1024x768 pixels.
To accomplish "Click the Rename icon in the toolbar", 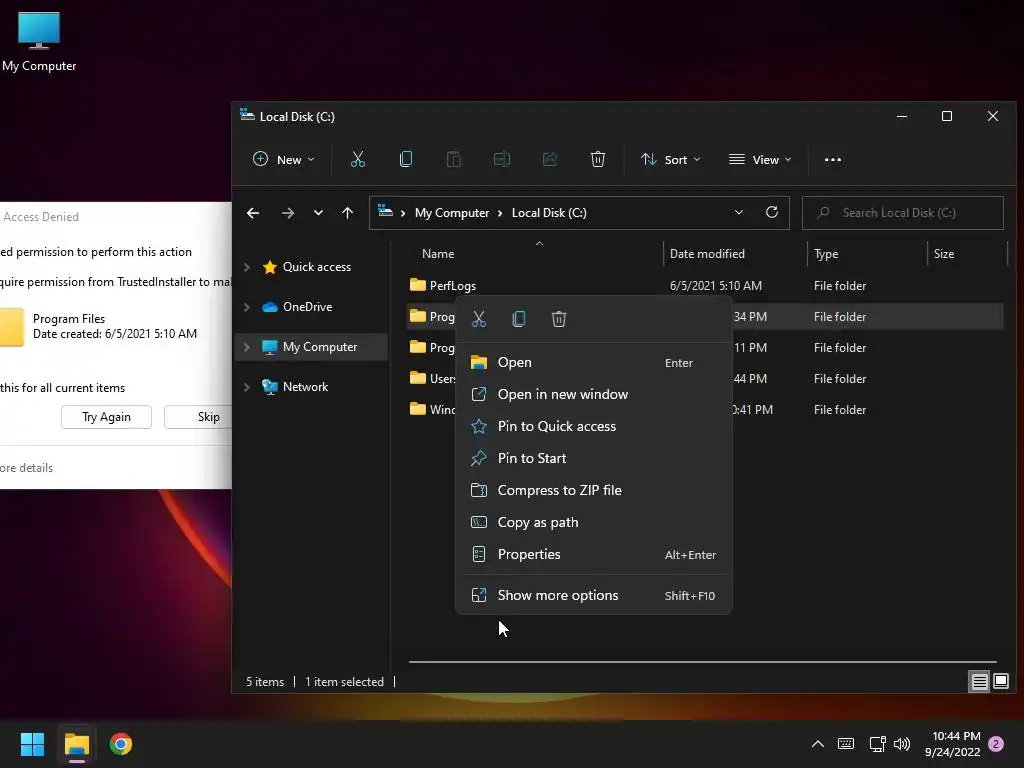I will pos(502,159).
